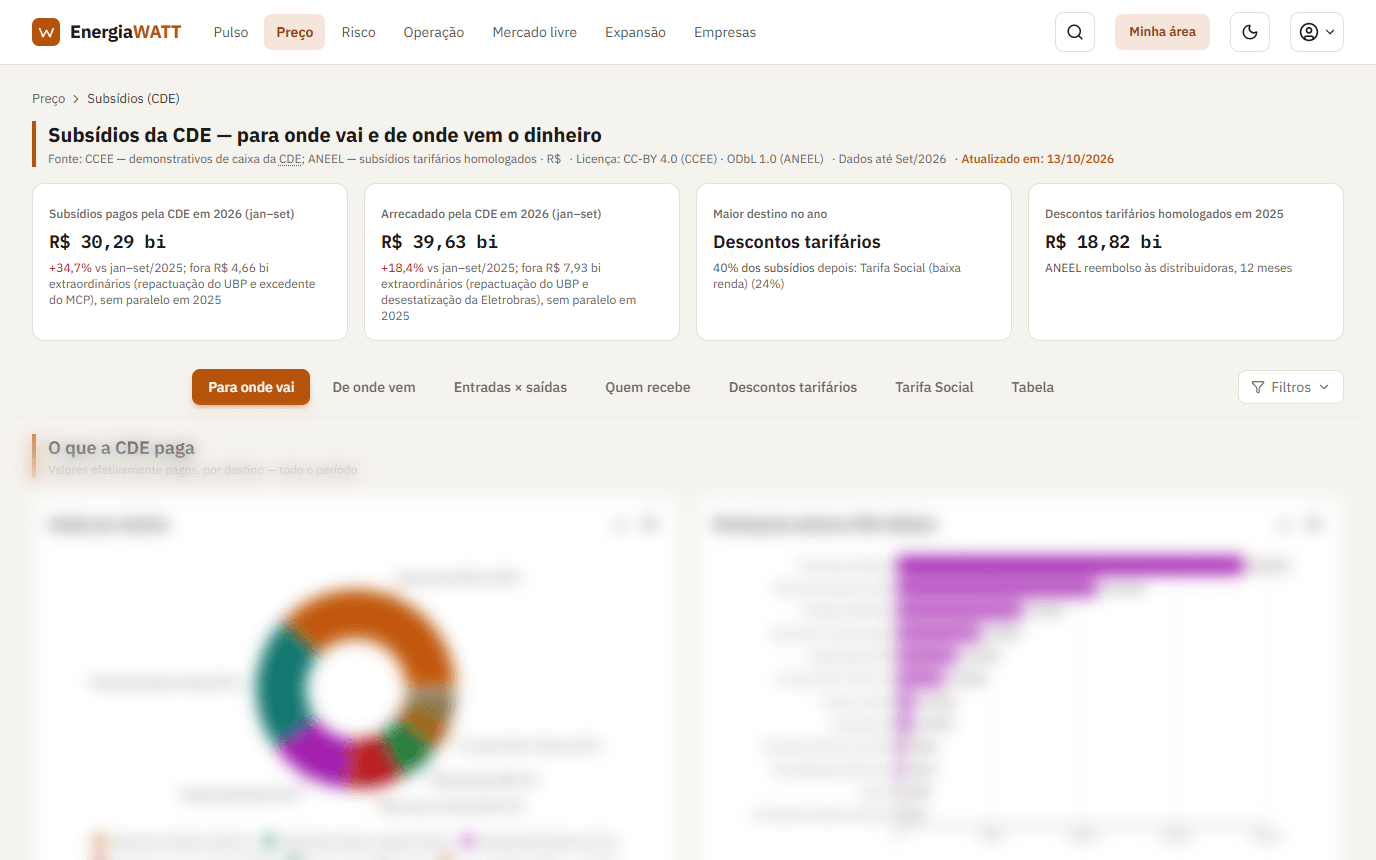Click the R$ 18,82 bi value
1376x860 pixels.
(x=1103, y=242)
